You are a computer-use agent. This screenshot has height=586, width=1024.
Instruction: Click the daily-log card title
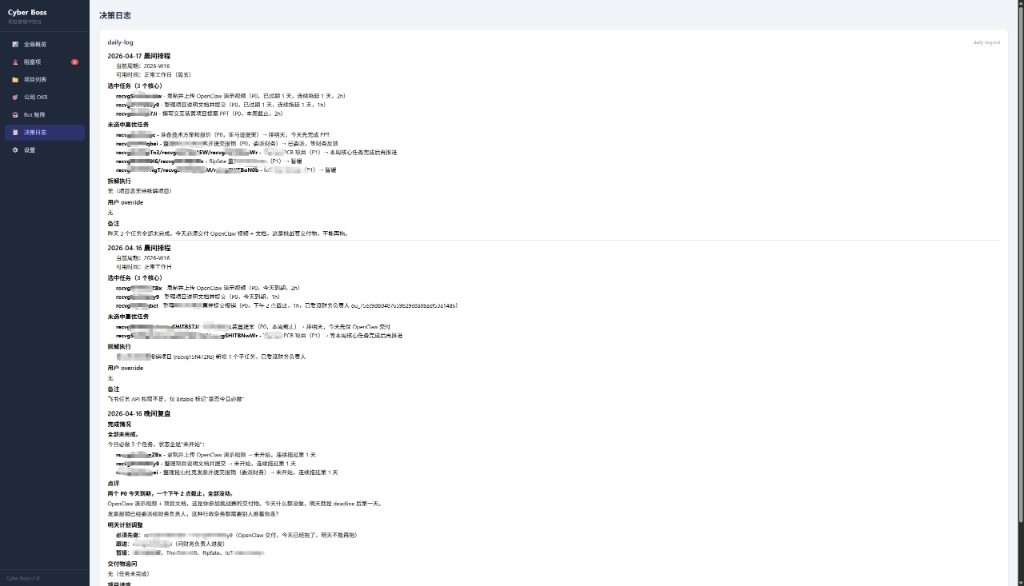point(120,42)
